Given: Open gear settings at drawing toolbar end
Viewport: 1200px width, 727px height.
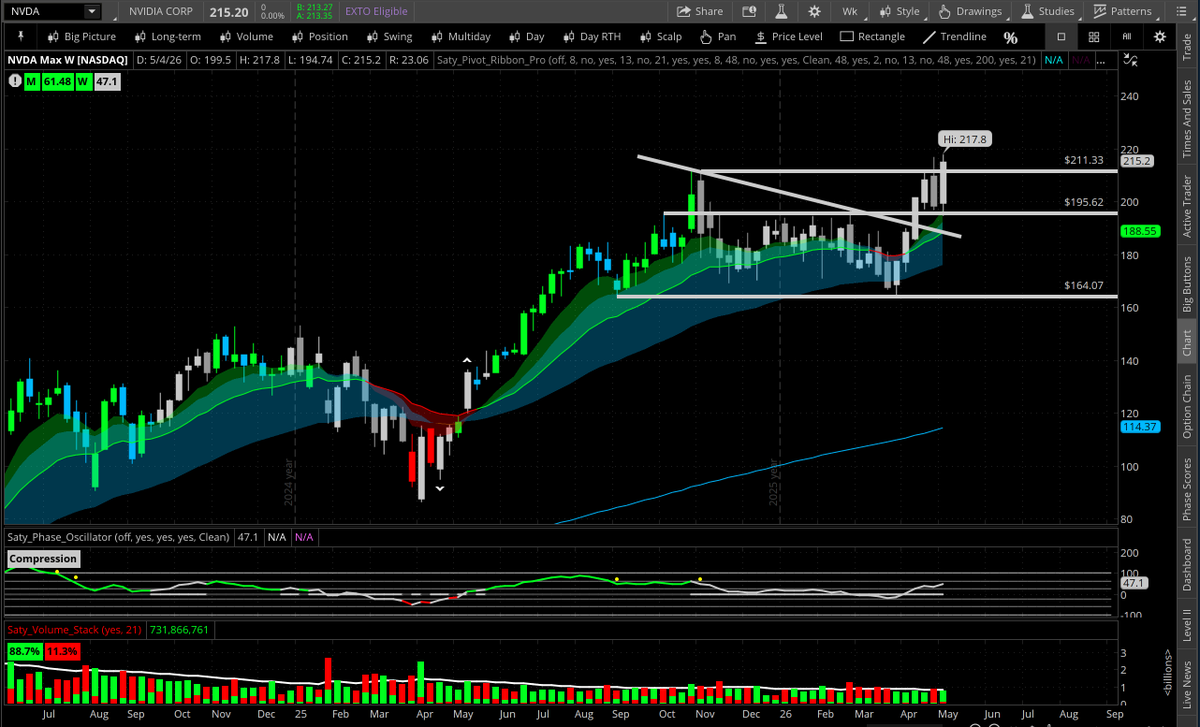Looking at the screenshot, I should point(1159,37).
